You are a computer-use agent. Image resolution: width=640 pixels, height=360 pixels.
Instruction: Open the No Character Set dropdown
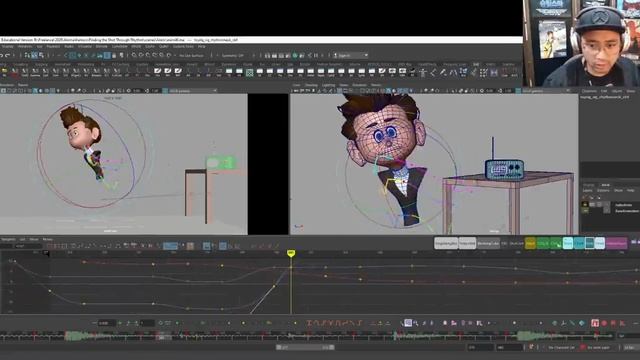tap(561, 347)
